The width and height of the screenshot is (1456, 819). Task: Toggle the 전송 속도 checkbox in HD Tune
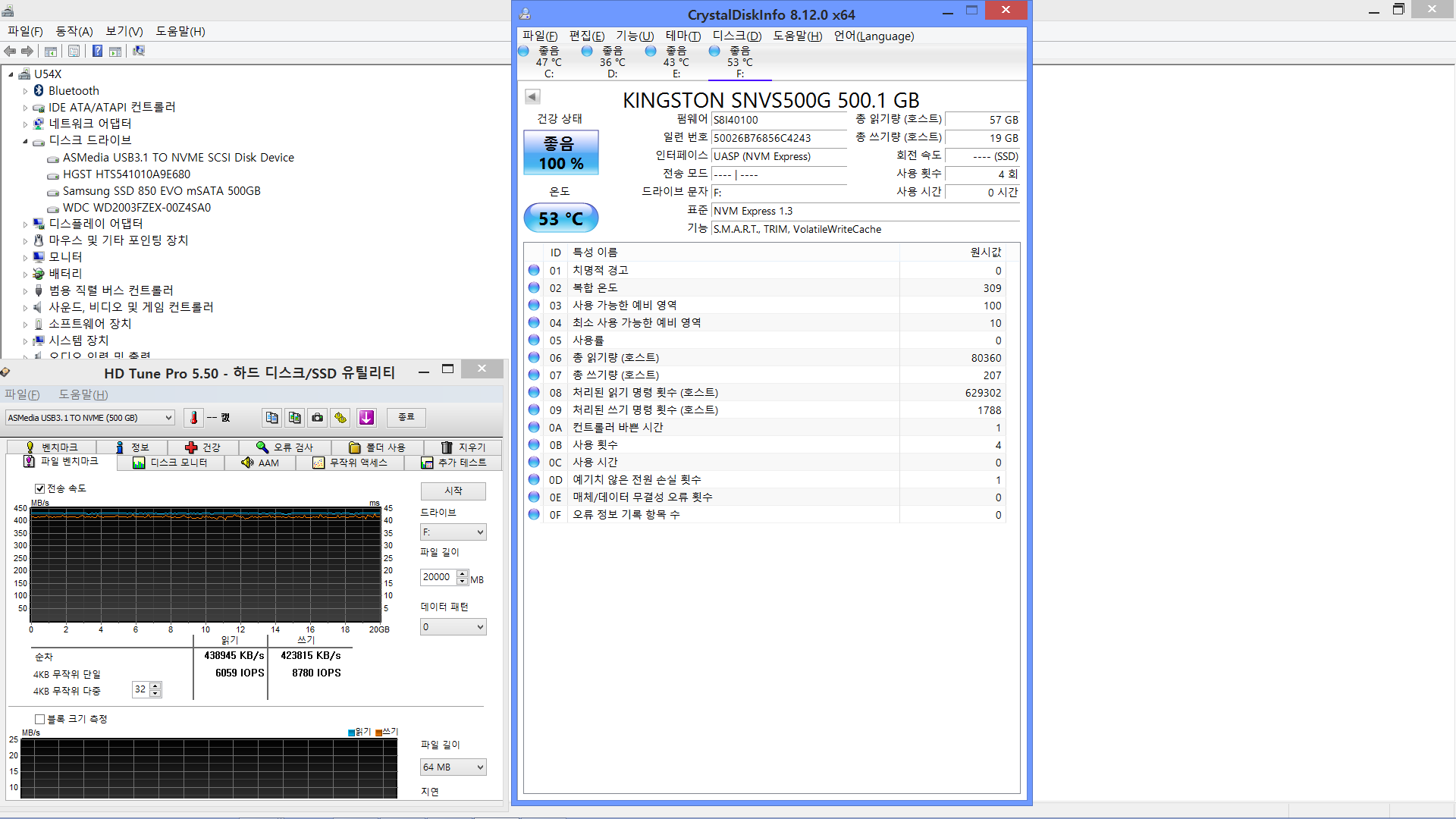click(39, 488)
